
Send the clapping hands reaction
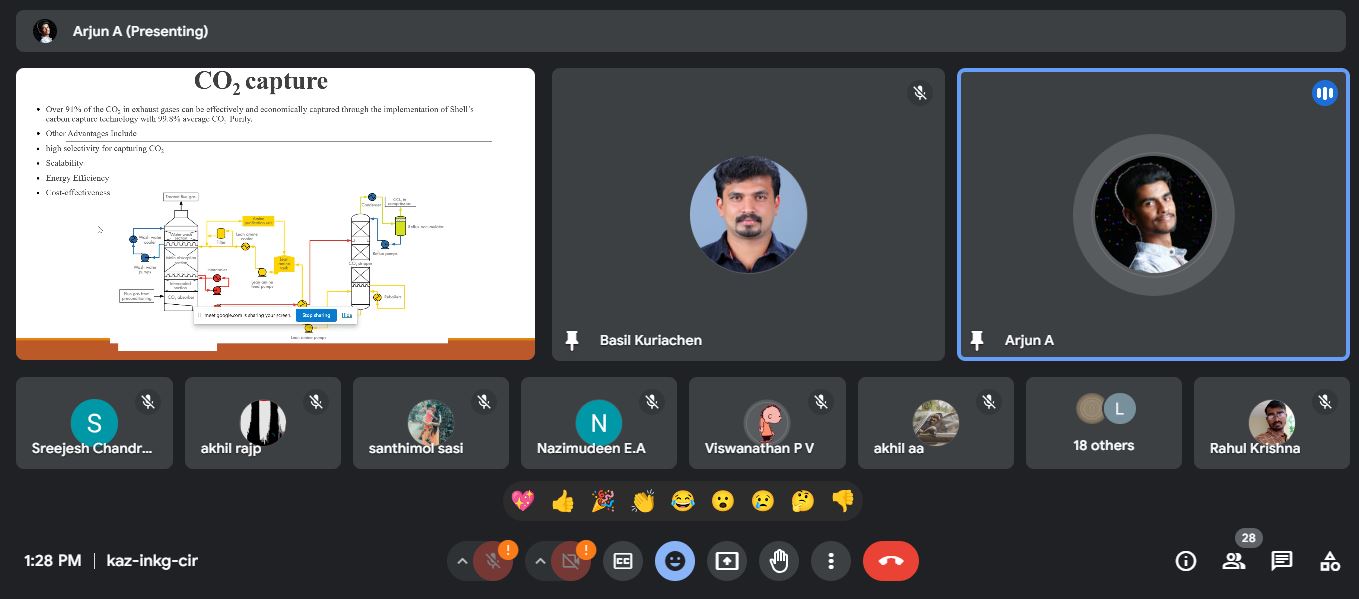tap(643, 501)
